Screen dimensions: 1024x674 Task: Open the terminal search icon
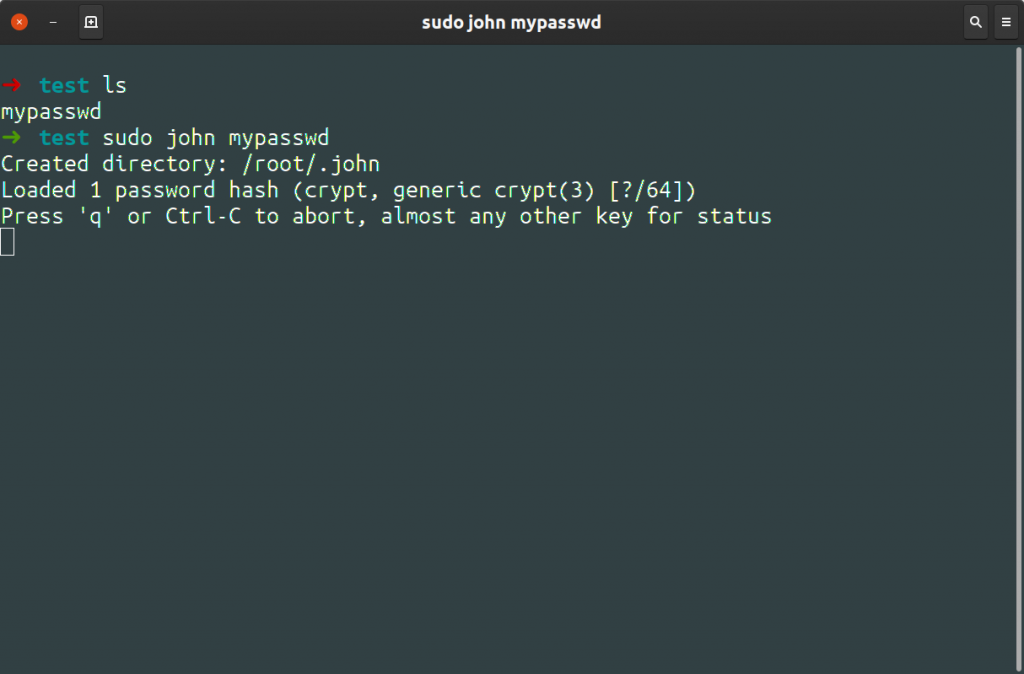(x=976, y=22)
